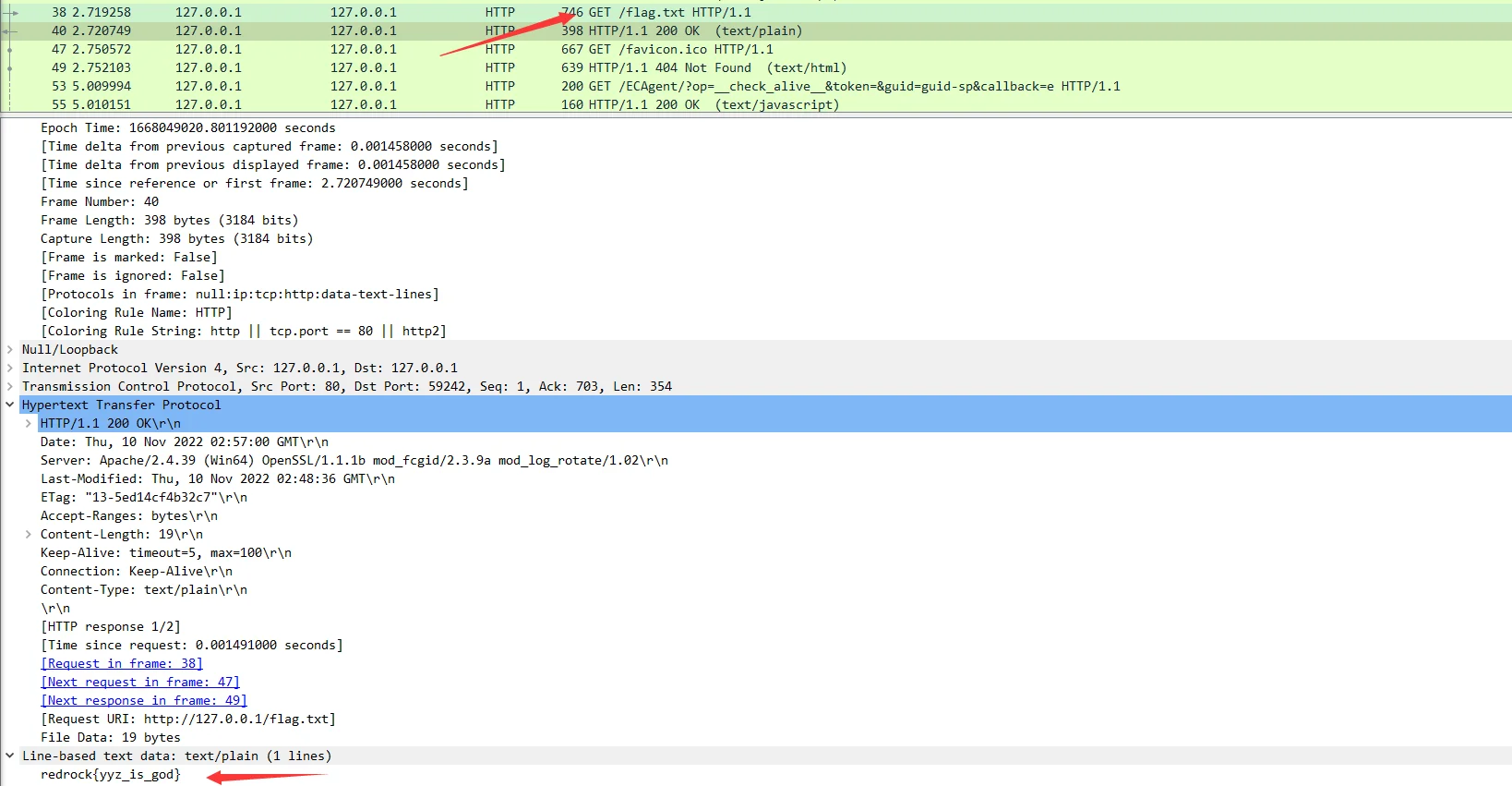Collapse the Line-based text data section

tap(10, 756)
